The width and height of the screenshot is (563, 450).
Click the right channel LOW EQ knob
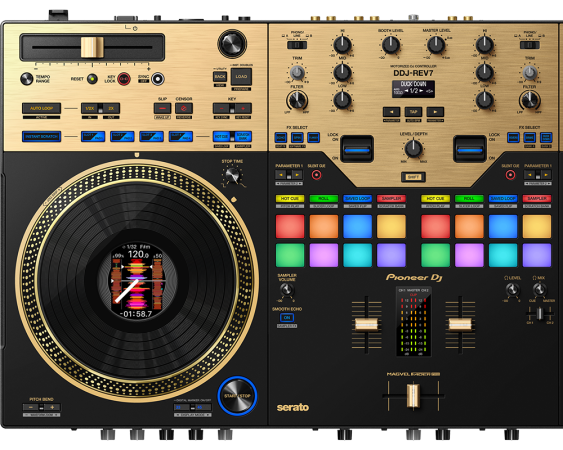(484, 100)
